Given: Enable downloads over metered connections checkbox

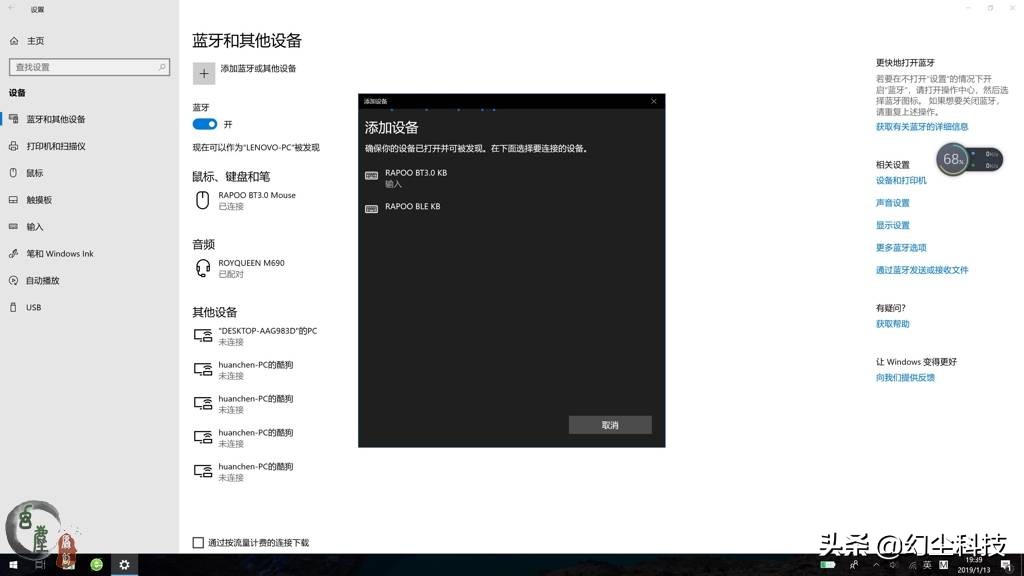Looking at the screenshot, I should [x=197, y=542].
